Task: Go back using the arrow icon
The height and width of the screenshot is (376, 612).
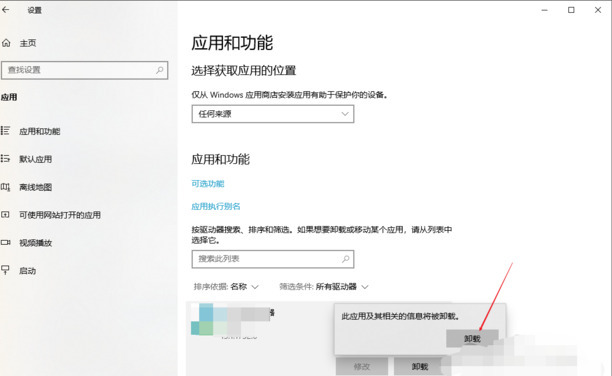Action: pos(5,10)
